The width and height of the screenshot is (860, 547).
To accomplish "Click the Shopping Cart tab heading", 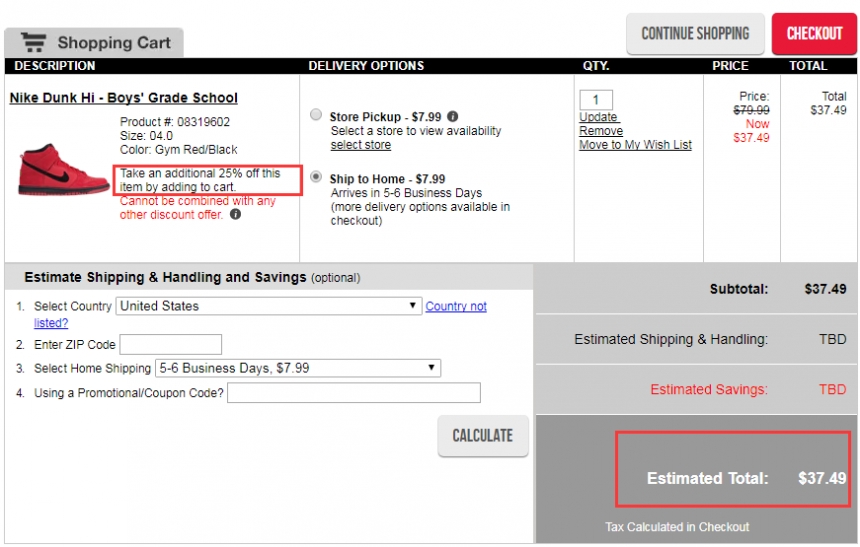I will tap(94, 42).
